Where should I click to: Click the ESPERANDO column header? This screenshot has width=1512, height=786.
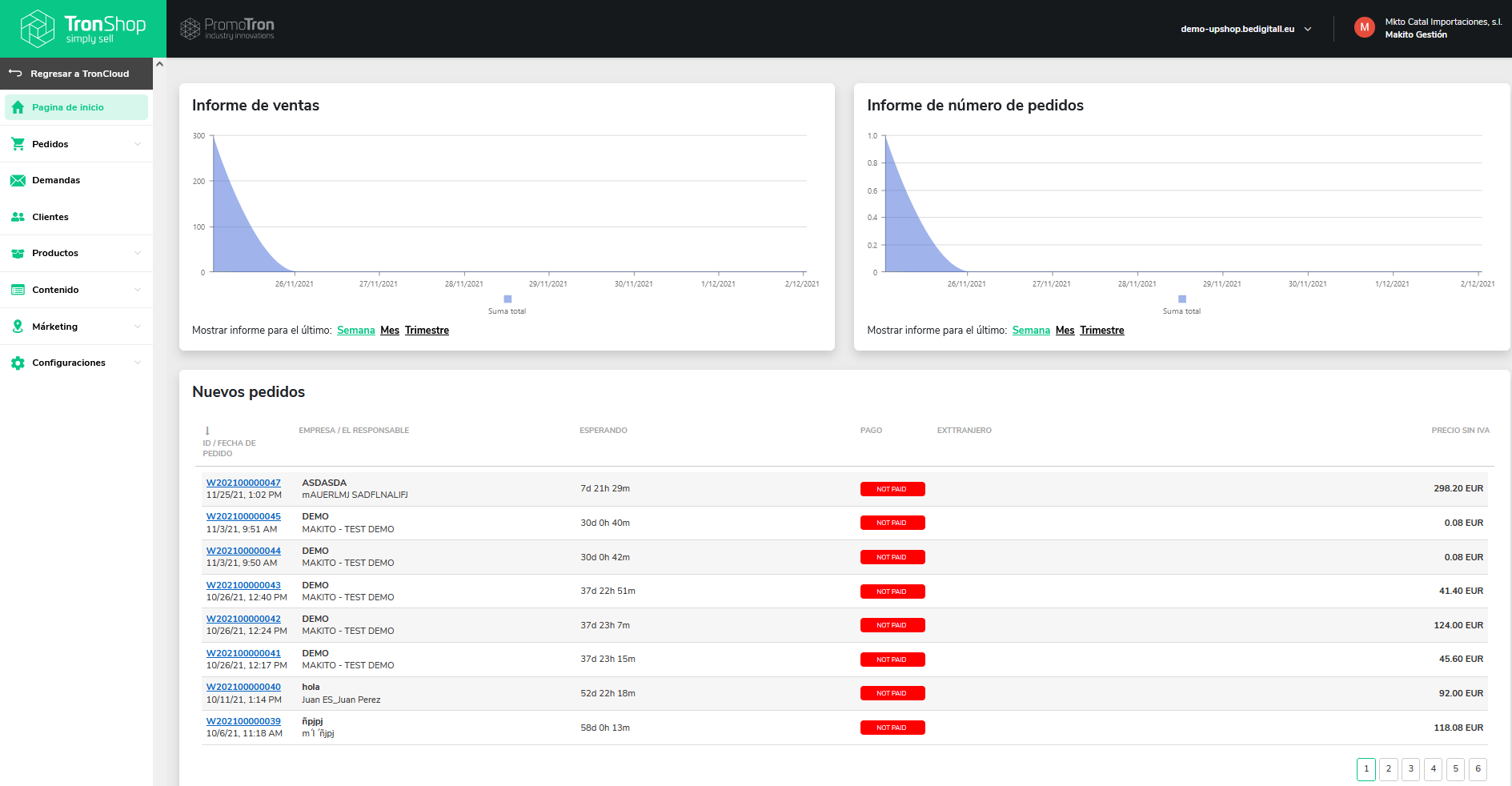[x=604, y=431]
